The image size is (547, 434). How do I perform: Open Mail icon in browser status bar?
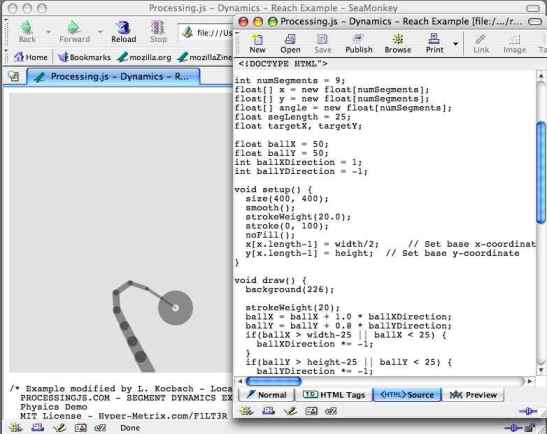tap(37, 428)
